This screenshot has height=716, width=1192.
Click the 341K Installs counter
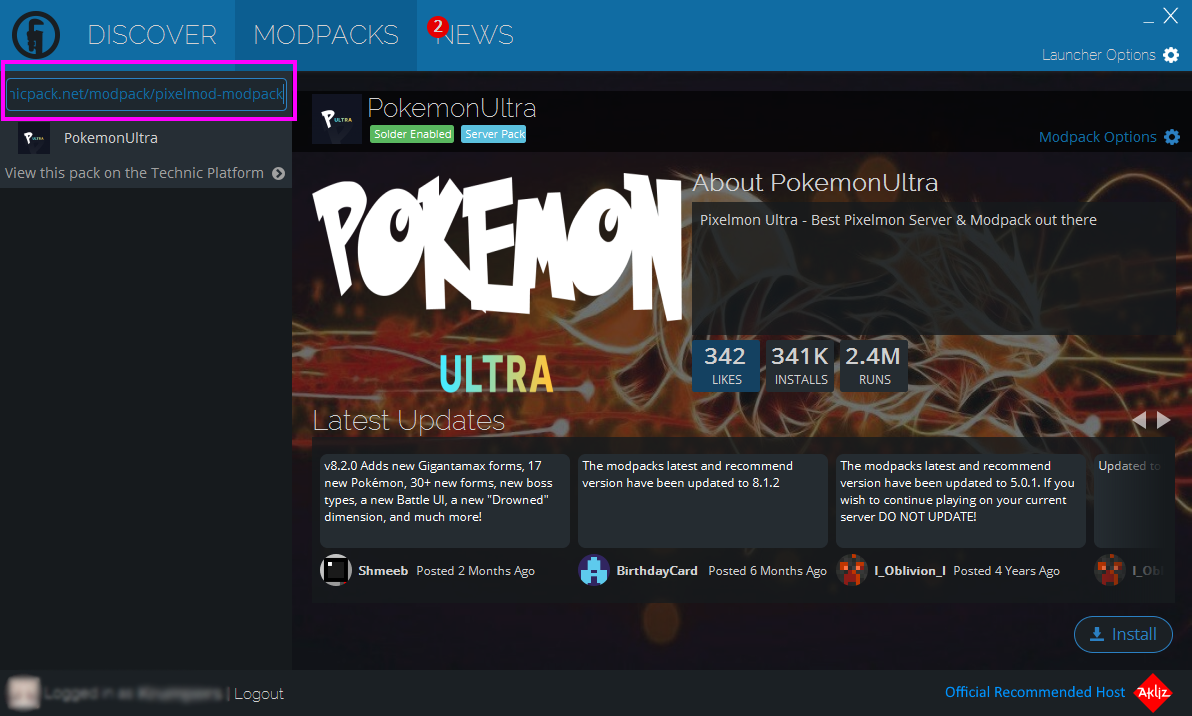(800, 366)
